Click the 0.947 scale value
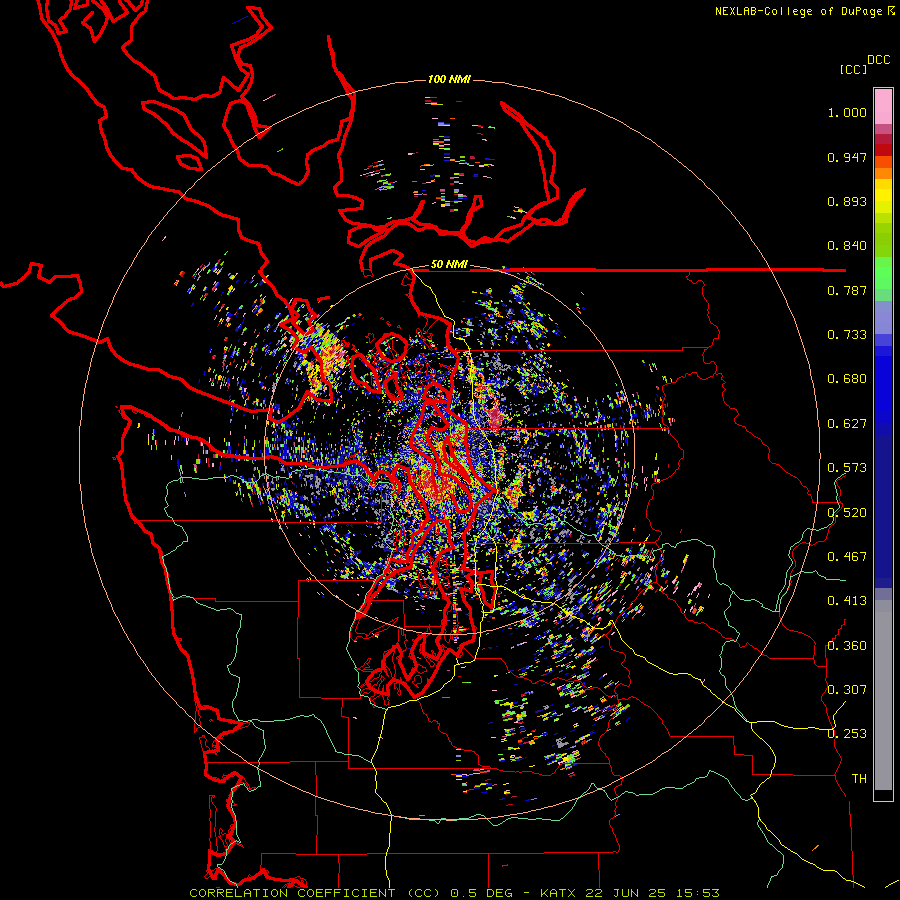 847,157
